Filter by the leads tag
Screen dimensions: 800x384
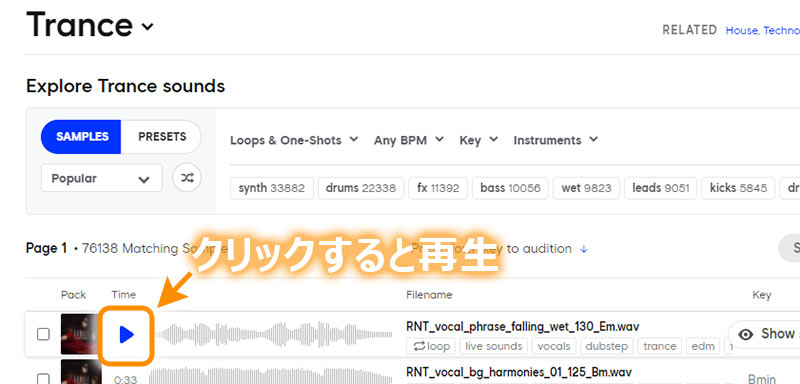click(661, 188)
